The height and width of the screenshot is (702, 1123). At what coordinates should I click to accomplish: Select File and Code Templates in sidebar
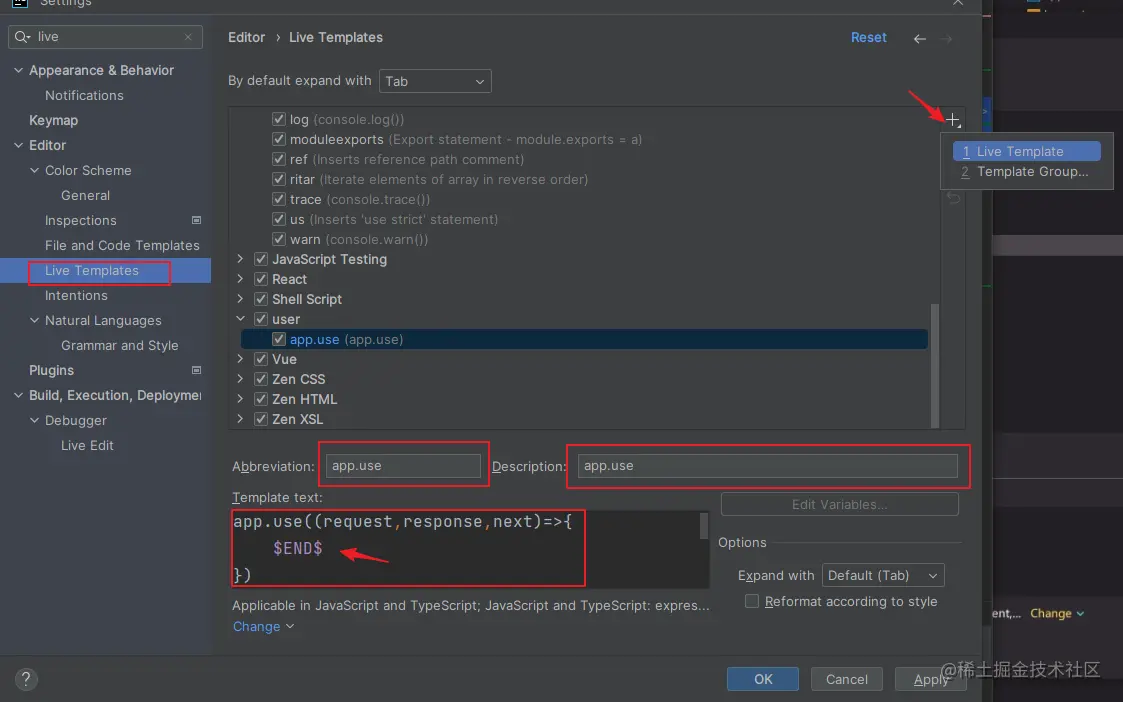(x=122, y=246)
